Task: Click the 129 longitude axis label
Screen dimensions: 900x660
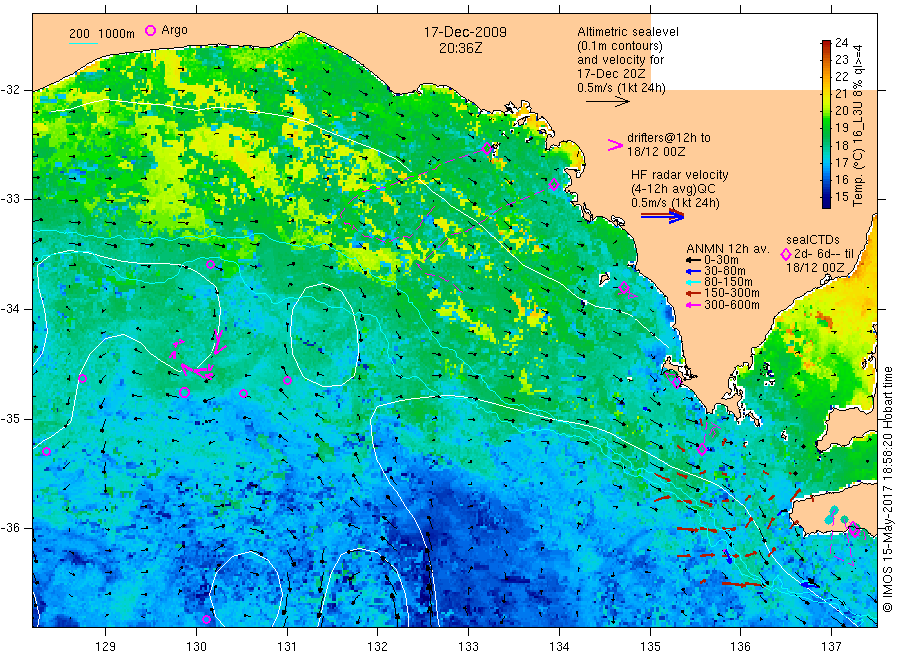Action: 106,647
